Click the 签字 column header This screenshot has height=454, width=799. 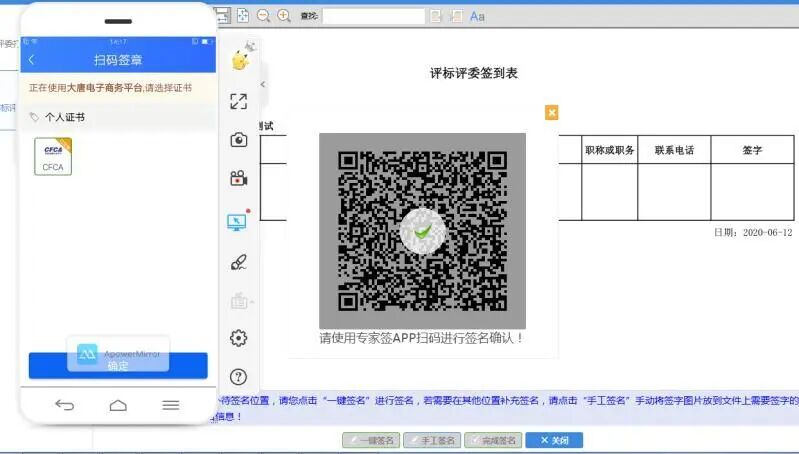pos(752,150)
